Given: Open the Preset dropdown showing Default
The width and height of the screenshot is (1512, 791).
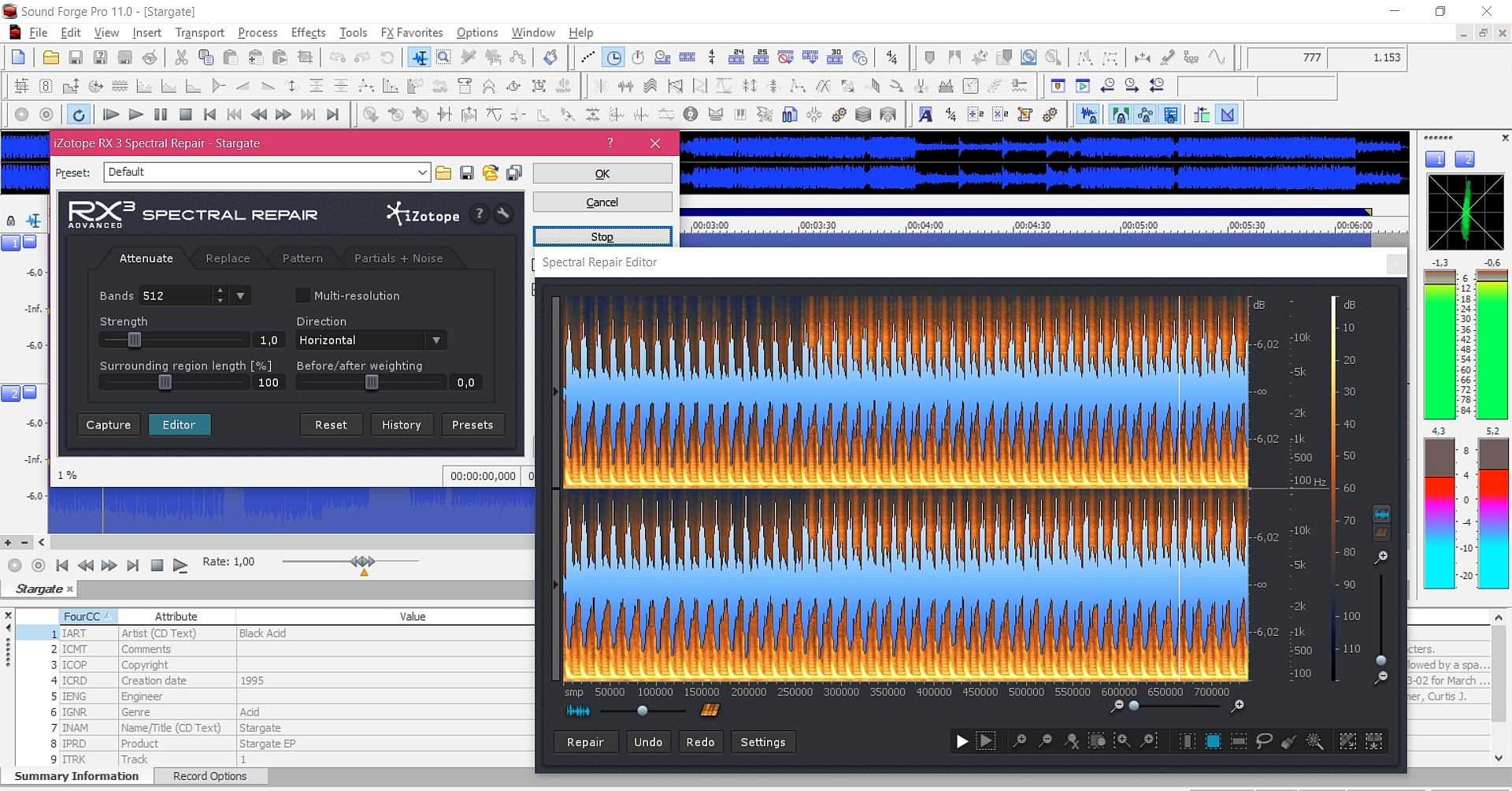Looking at the screenshot, I should (268, 173).
